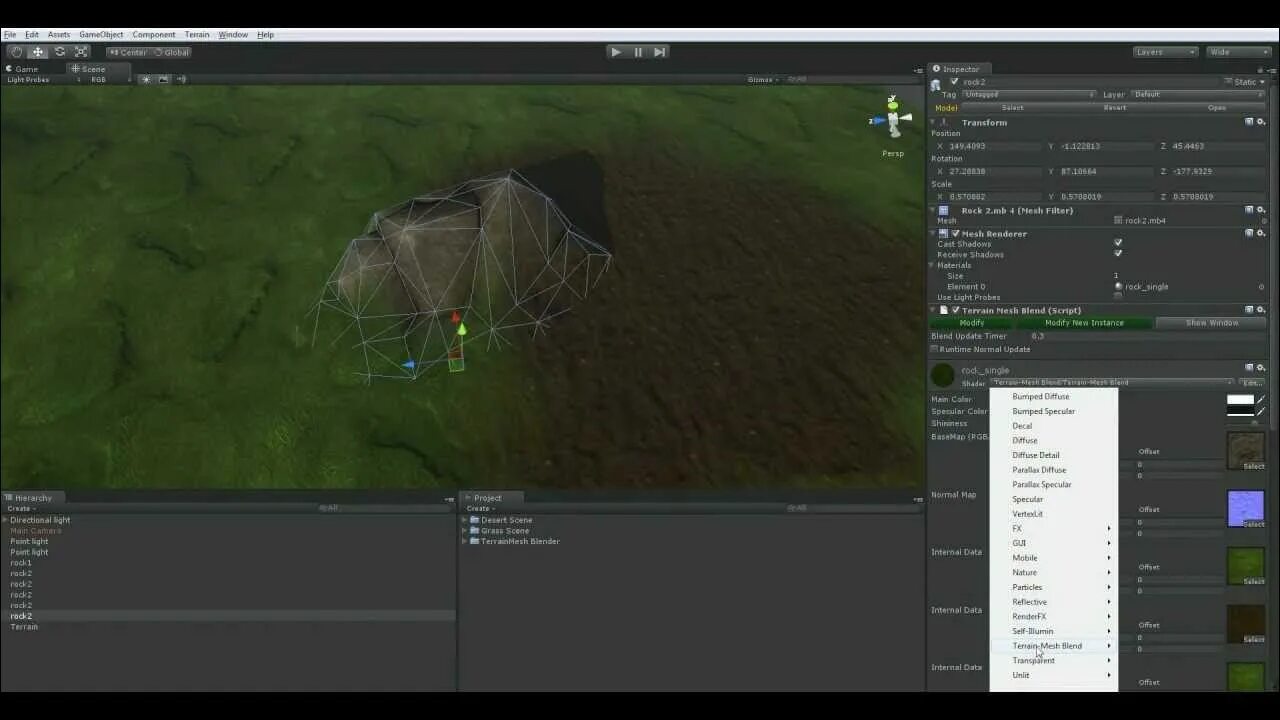1280x720 pixels.
Task: Toggle scene lighting sun icon
Action: point(146,79)
